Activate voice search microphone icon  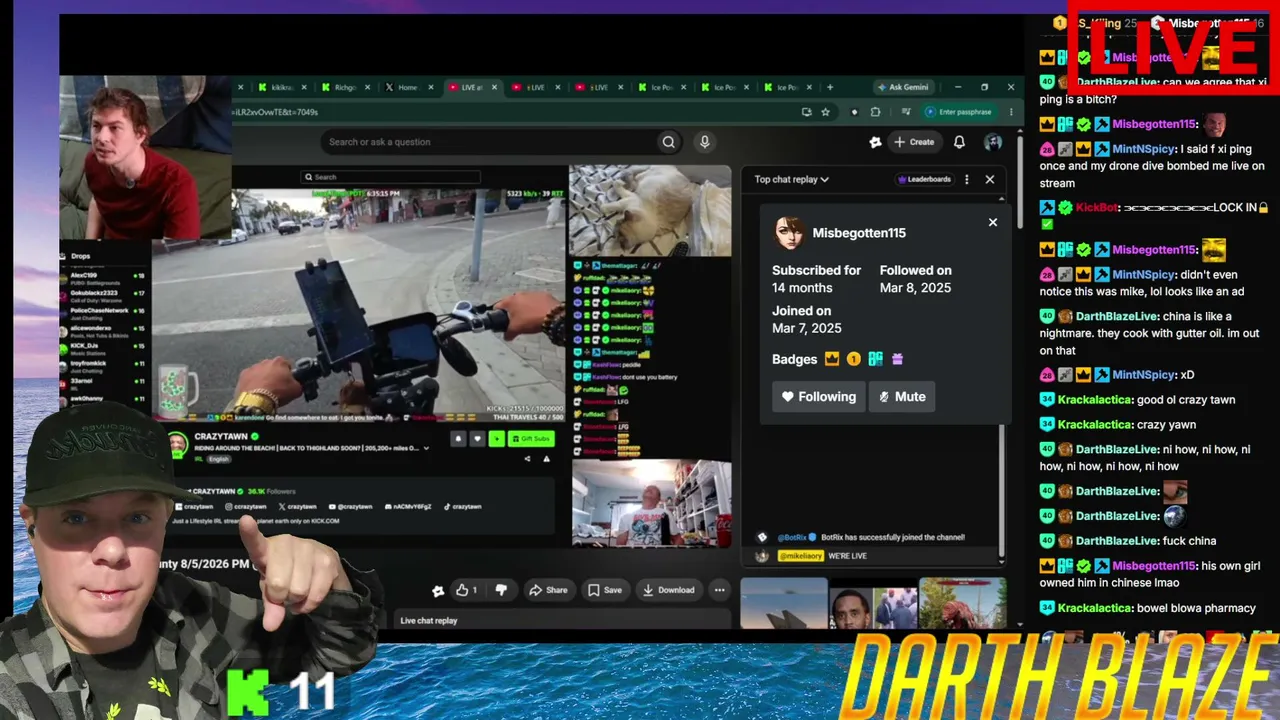coord(704,142)
